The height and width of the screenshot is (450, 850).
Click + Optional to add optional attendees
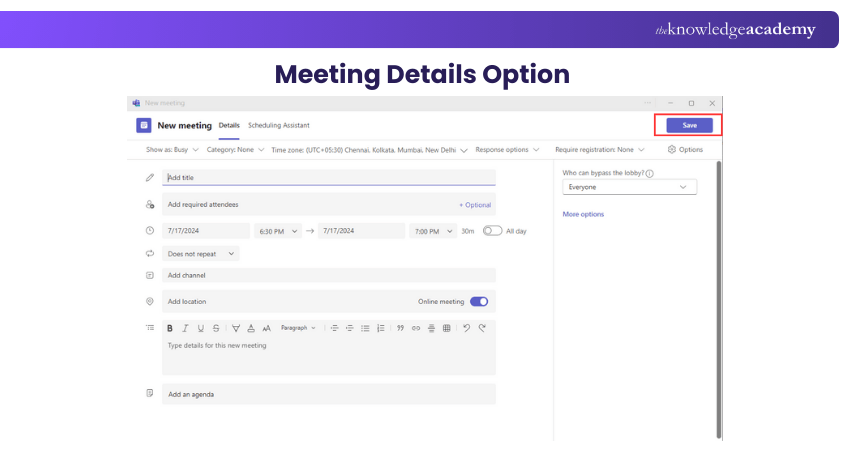click(x=475, y=205)
